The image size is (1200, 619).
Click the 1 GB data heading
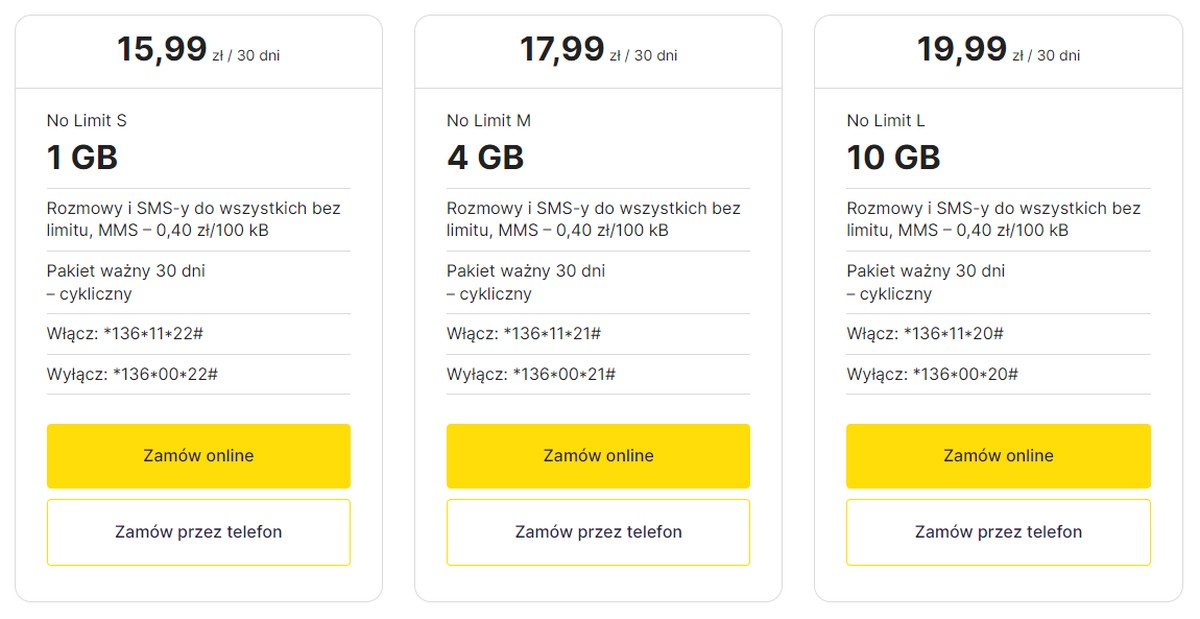82,157
